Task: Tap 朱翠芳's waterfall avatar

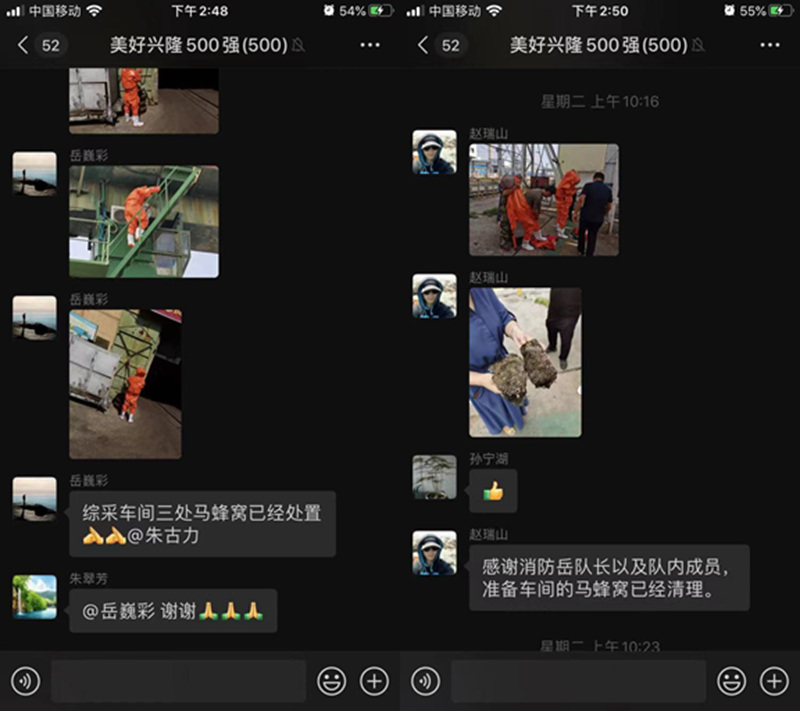Action: click(35, 597)
